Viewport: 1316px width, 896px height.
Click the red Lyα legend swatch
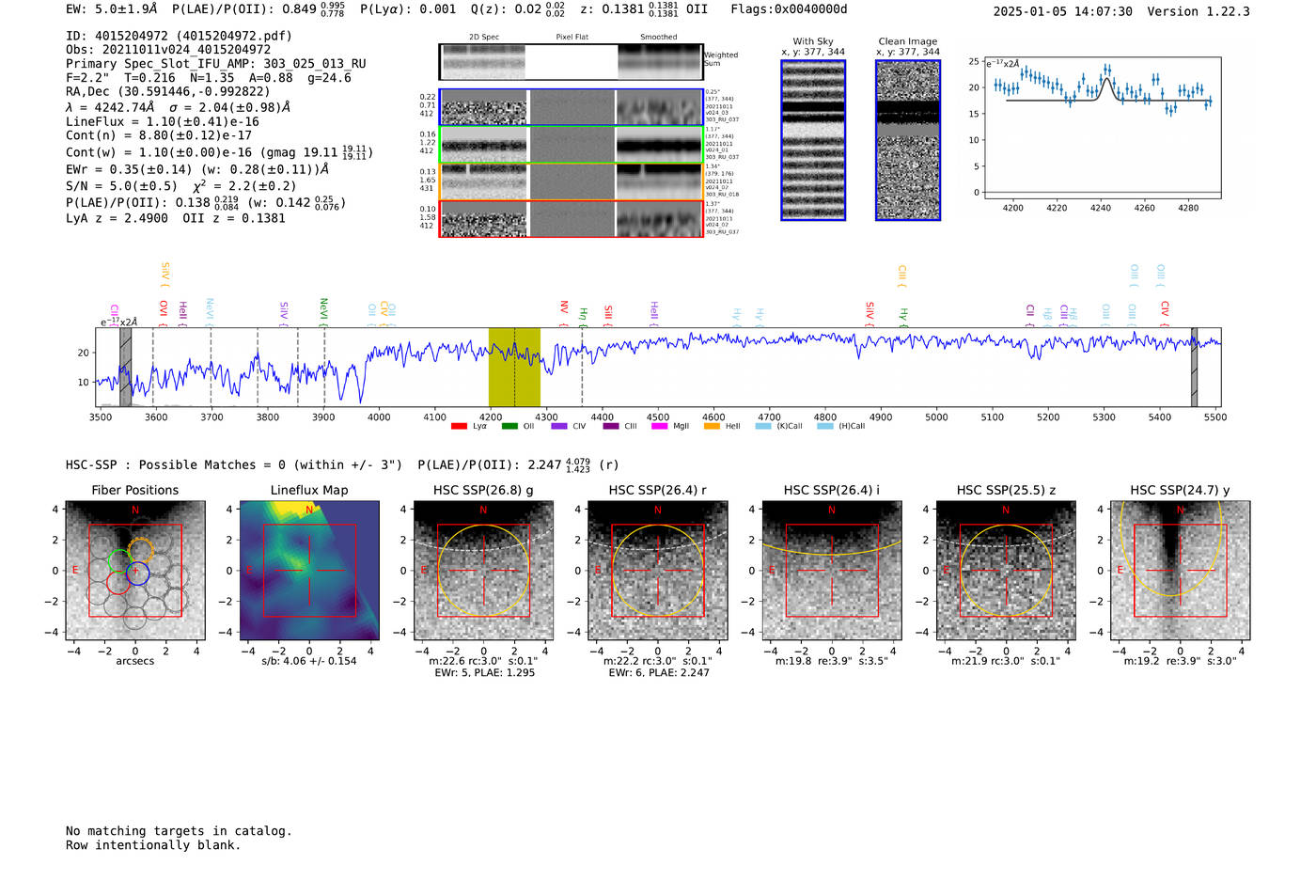click(459, 426)
